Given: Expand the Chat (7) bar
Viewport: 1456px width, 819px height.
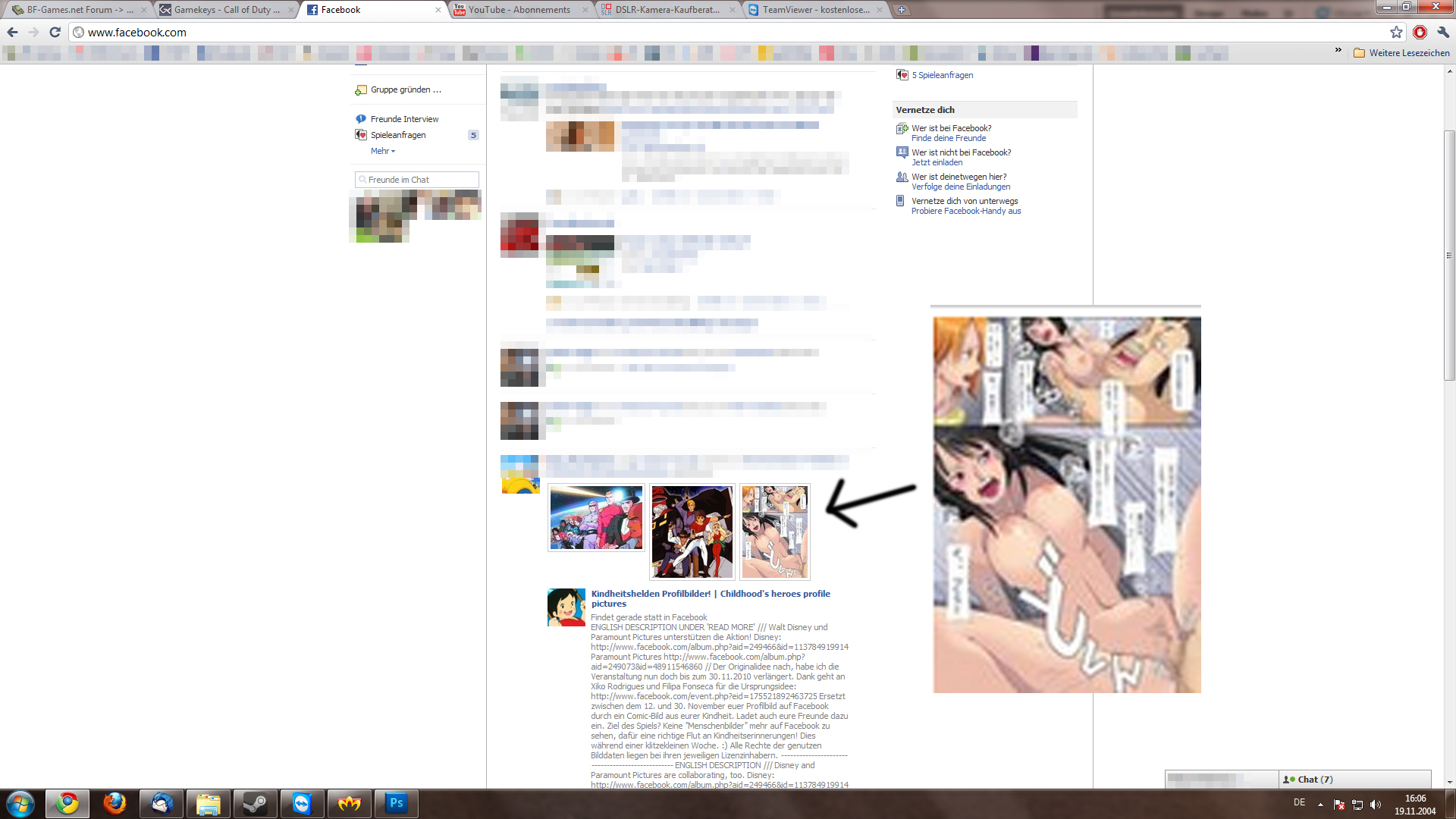Looking at the screenshot, I should pyautogui.click(x=1354, y=779).
